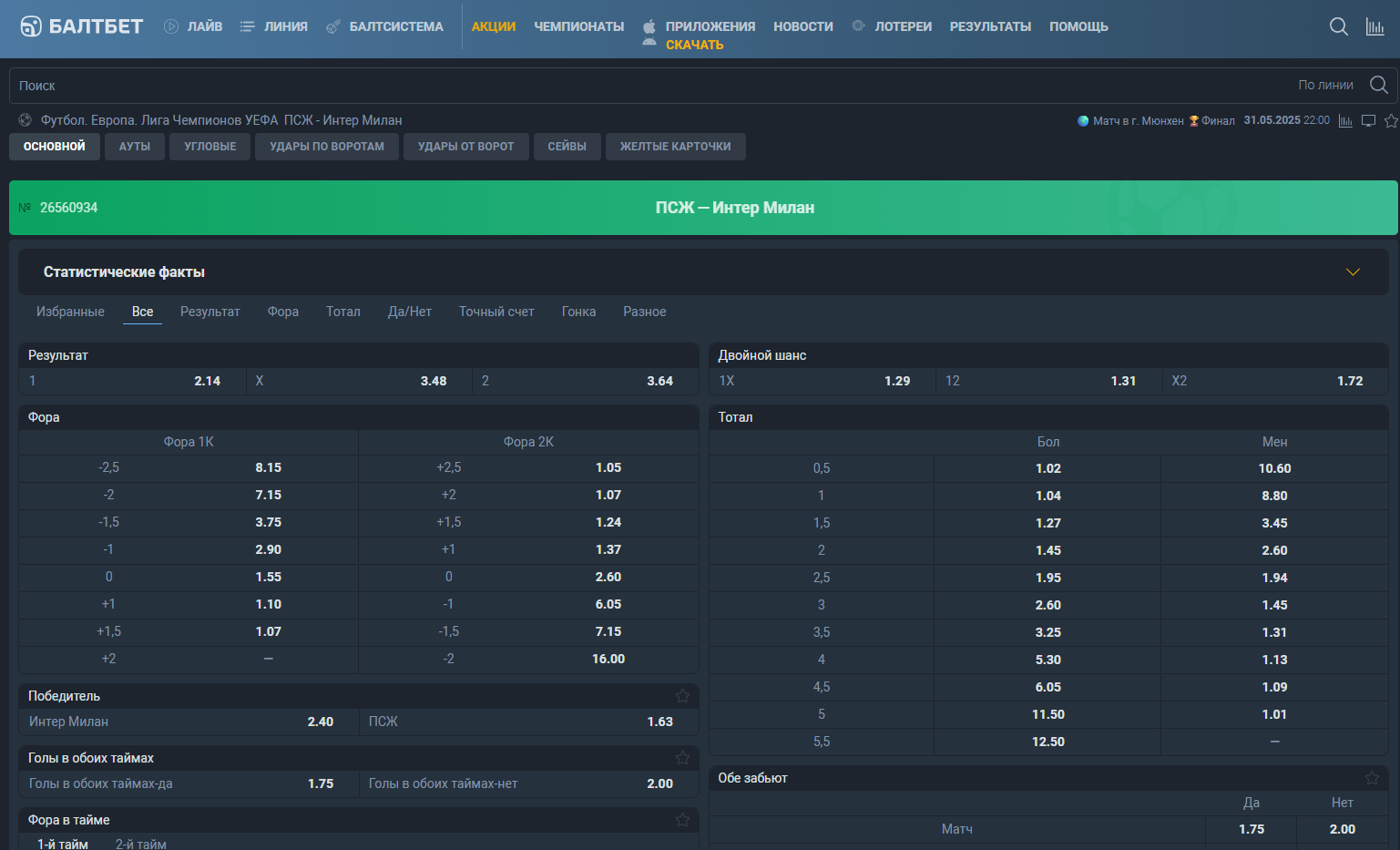
Task: Favorite the Голы в обоих таймах market
Action: click(x=682, y=758)
